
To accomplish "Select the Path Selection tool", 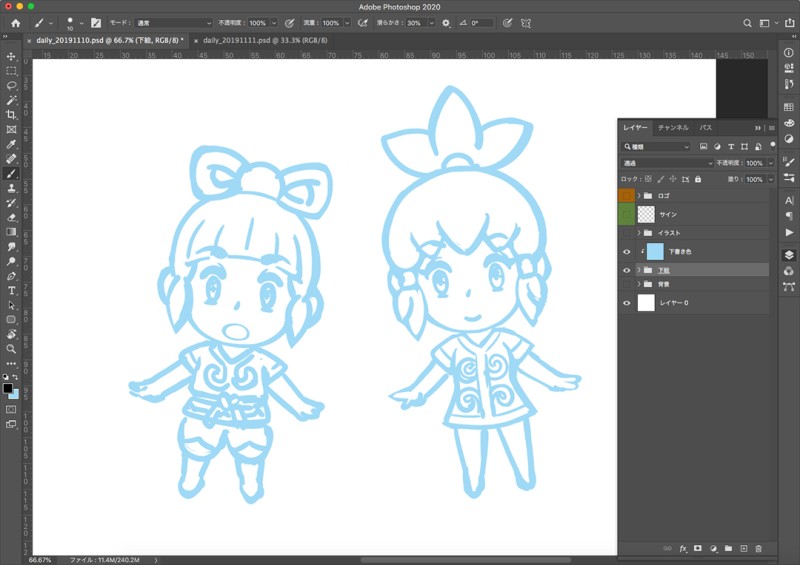I will click(11, 306).
